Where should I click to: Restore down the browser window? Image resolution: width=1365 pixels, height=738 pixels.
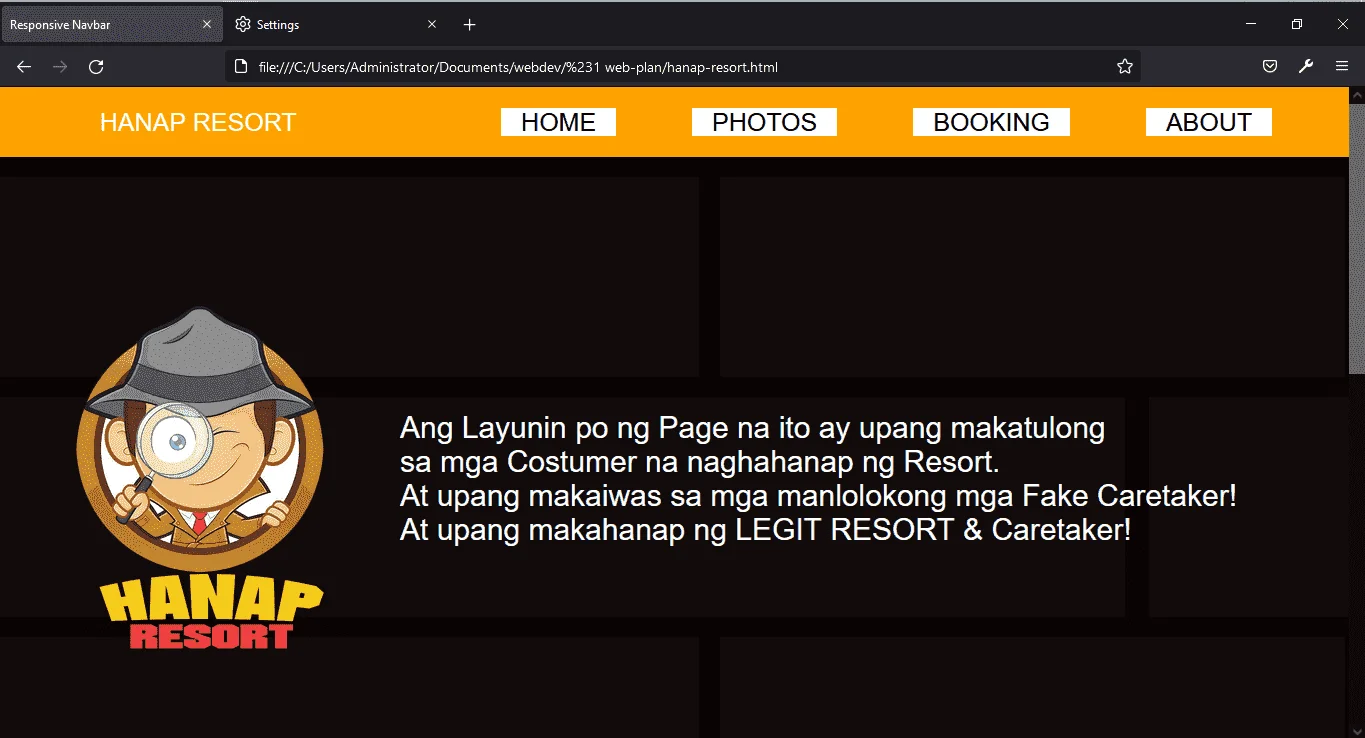coord(1297,24)
